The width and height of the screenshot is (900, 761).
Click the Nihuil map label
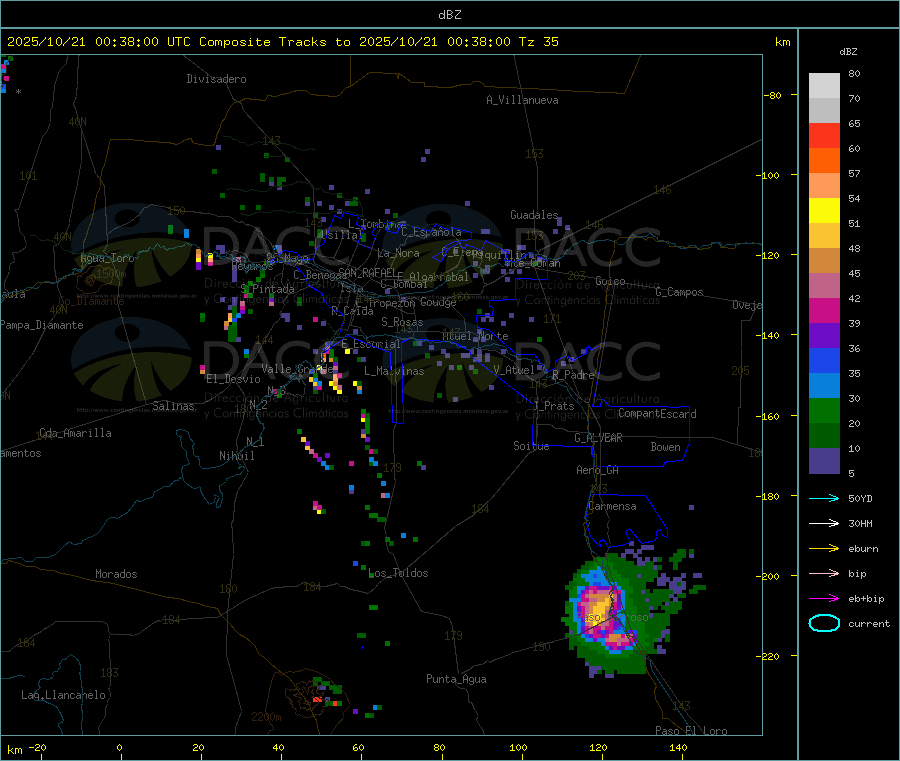(x=236, y=456)
